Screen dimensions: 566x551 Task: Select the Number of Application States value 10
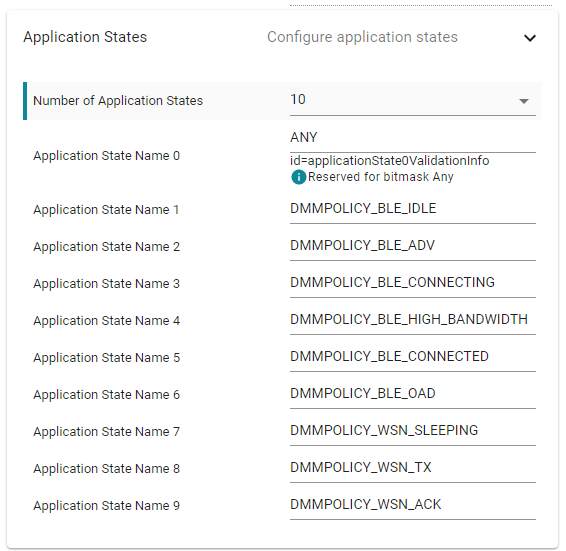point(413,100)
